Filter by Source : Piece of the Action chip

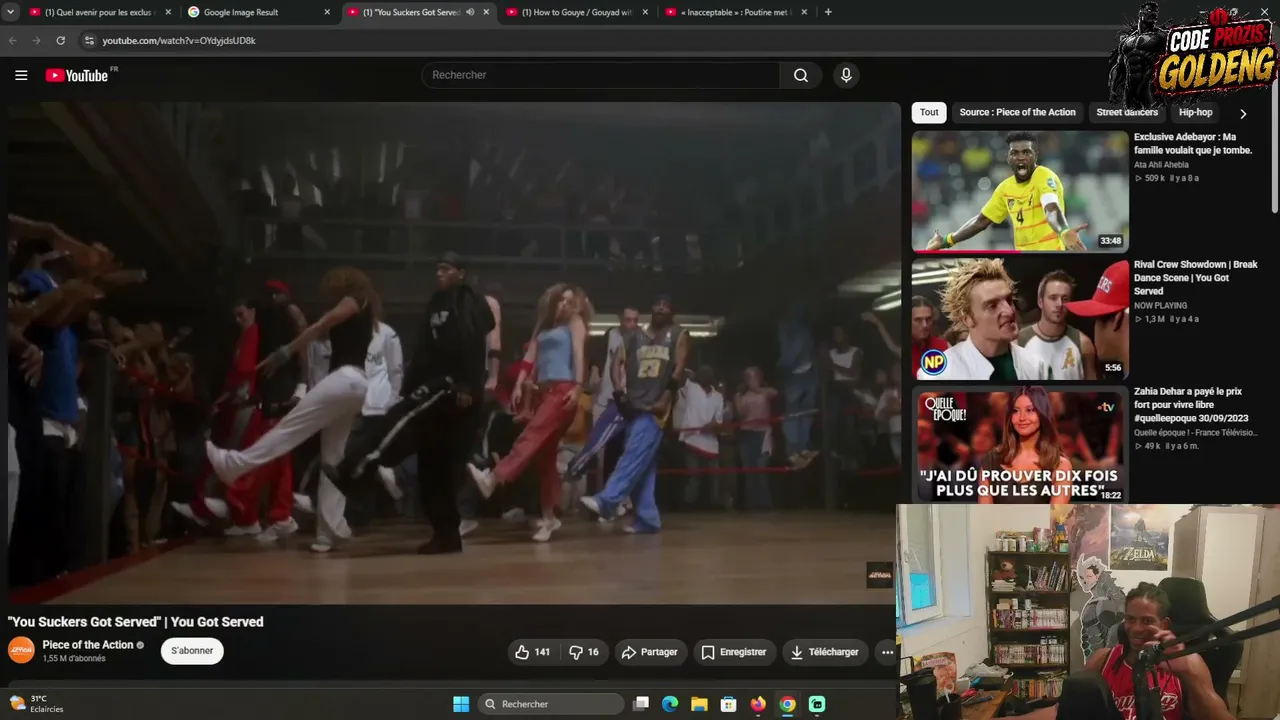1017,113
